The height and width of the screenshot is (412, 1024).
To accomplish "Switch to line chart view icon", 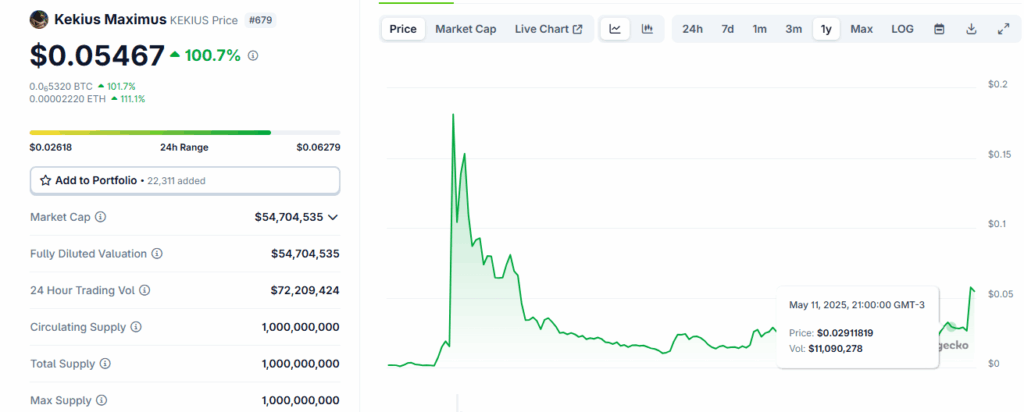I will tap(615, 29).
